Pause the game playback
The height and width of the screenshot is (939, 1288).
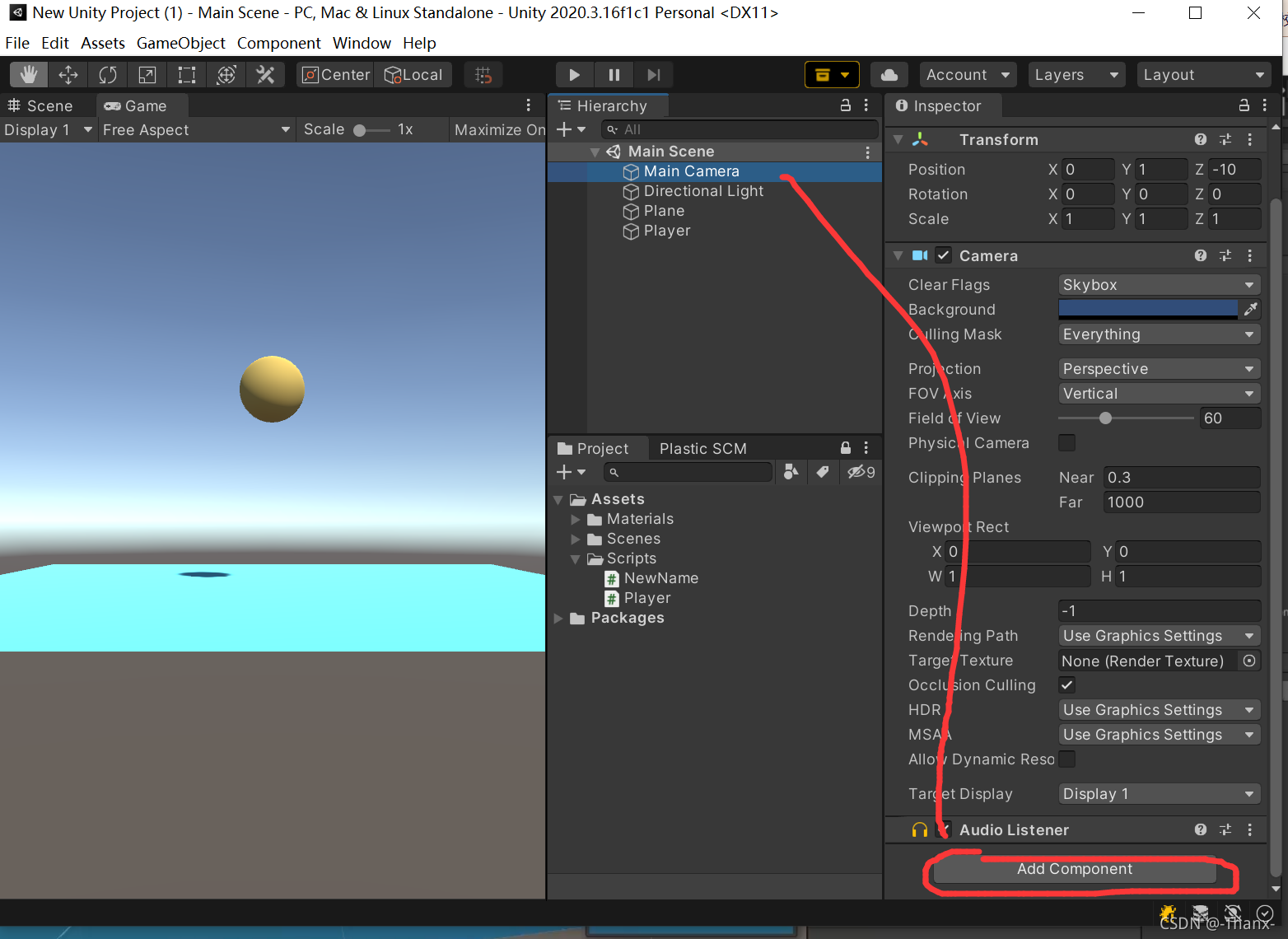click(614, 75)
